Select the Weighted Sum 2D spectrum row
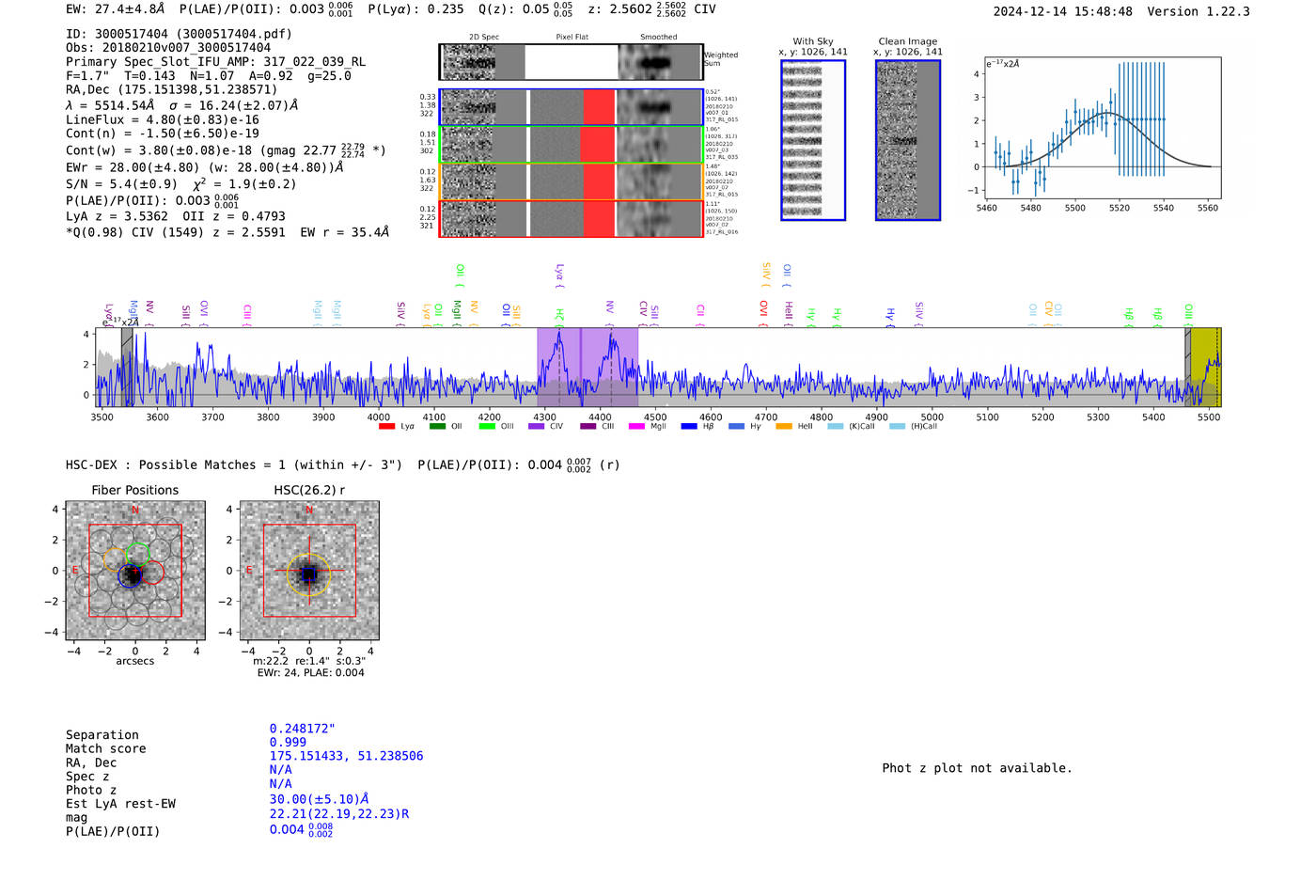This screenshot has height=896, width=1316. pos(571,62)
